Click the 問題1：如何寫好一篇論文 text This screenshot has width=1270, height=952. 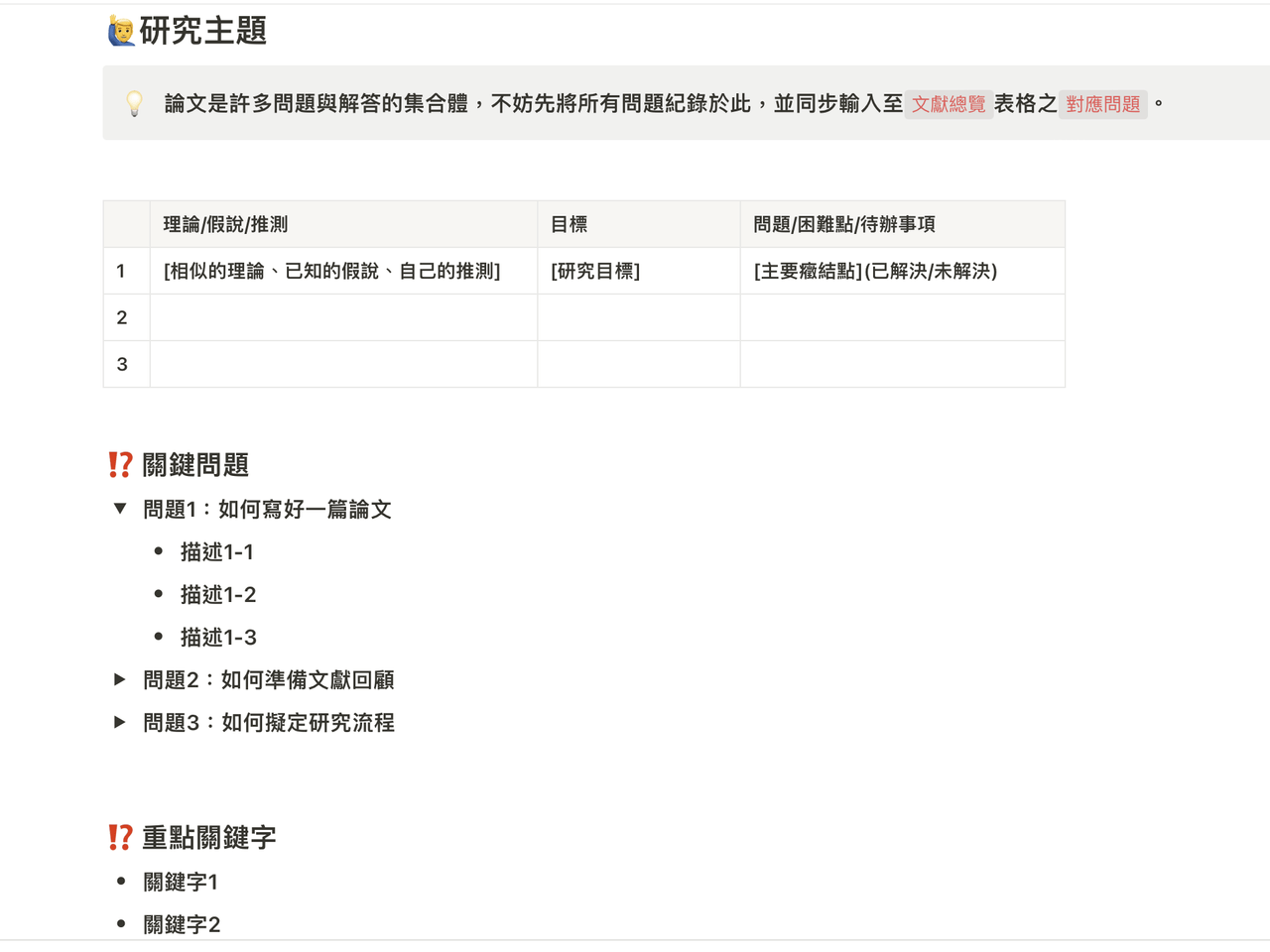click(267, 510)
